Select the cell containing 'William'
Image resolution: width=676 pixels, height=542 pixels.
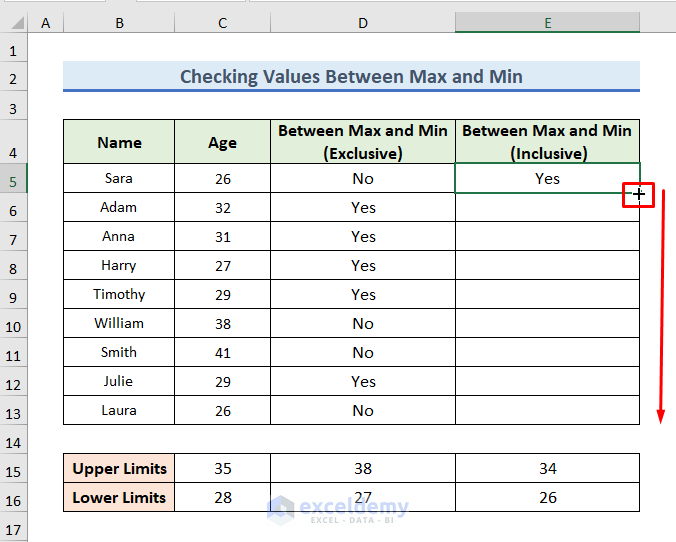(x=119, y=323)
